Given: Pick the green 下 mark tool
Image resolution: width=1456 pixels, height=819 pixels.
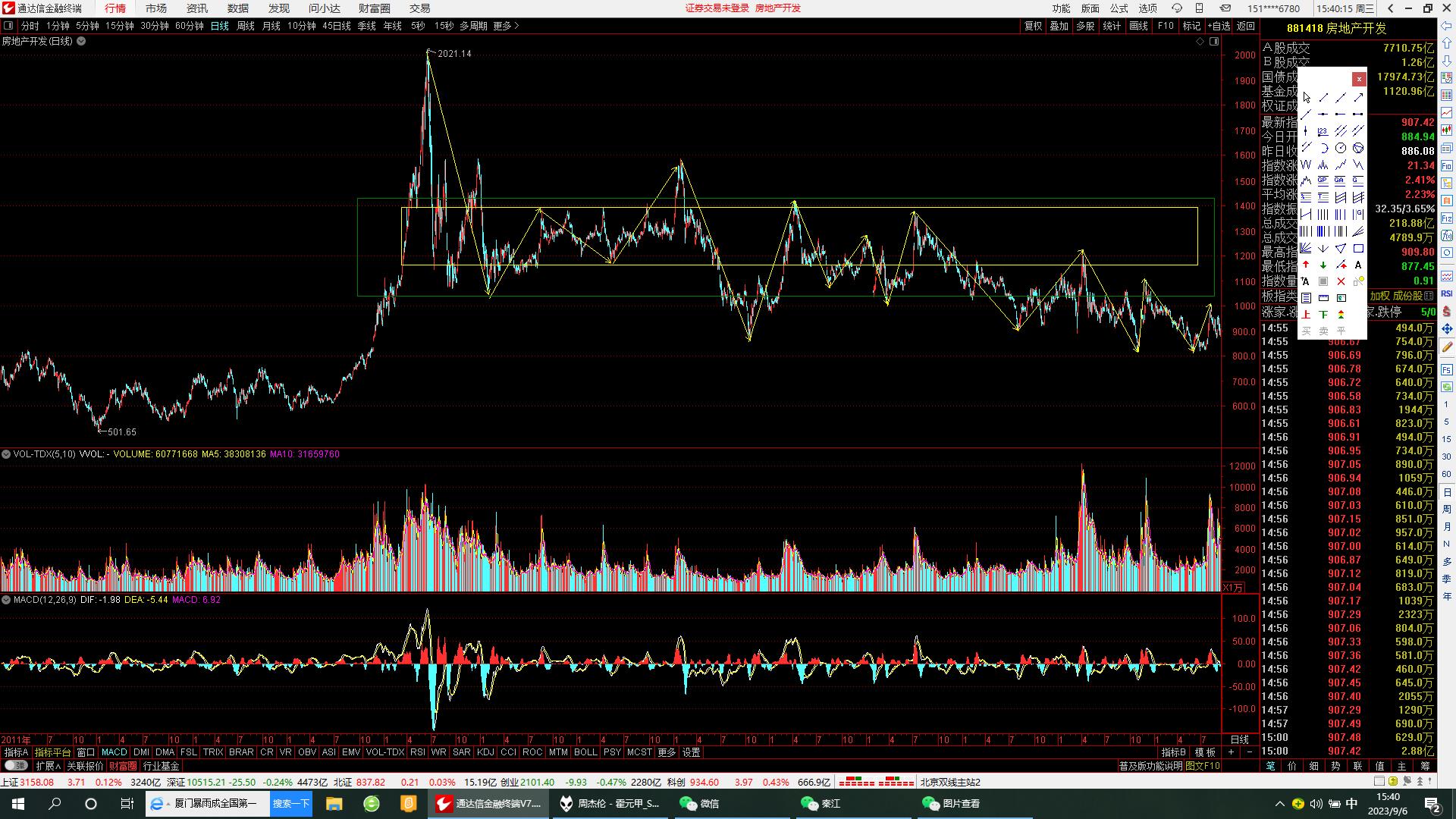Looking at the screenshot, I should (1323, 314).
